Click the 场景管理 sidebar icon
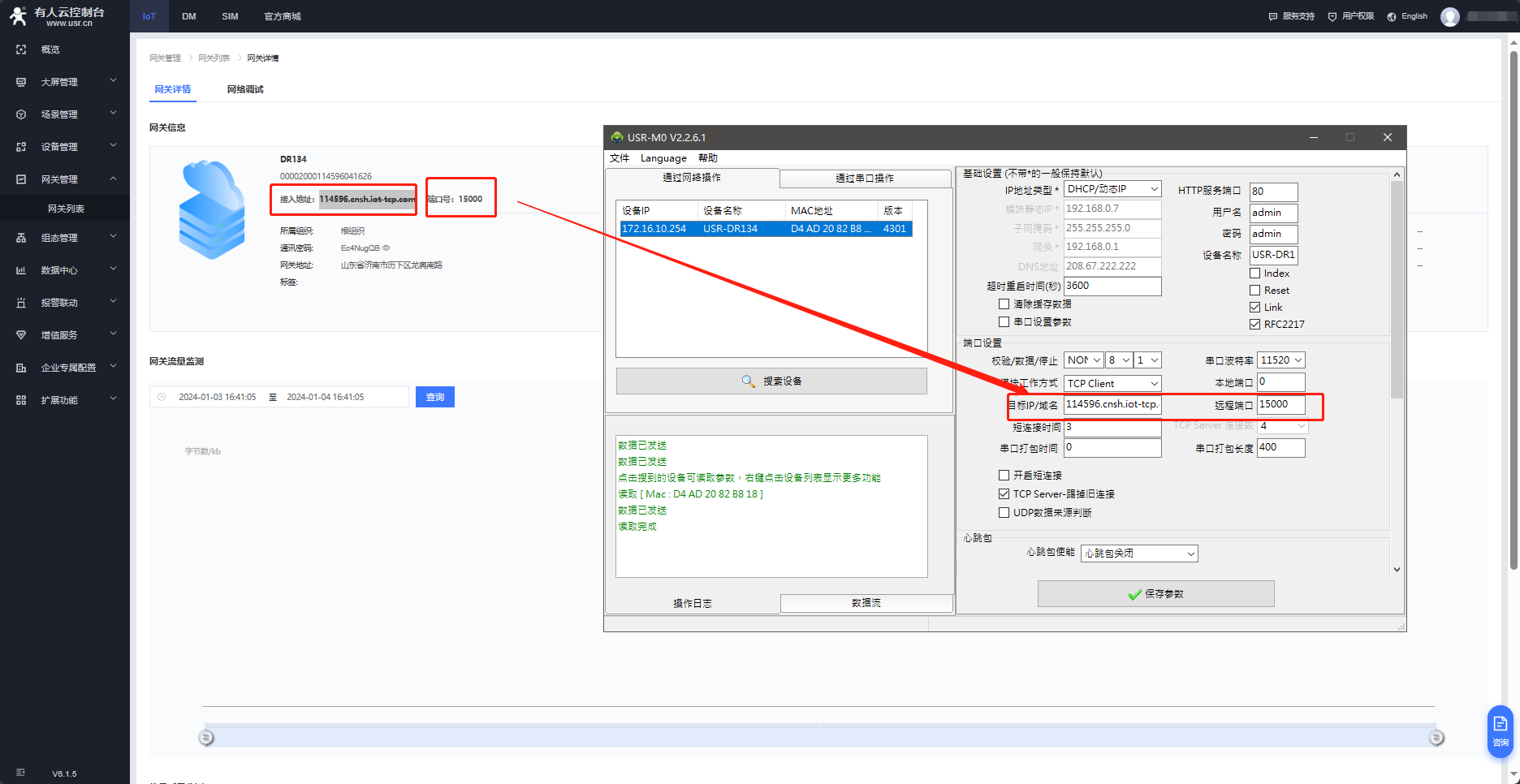 point(21,114)
